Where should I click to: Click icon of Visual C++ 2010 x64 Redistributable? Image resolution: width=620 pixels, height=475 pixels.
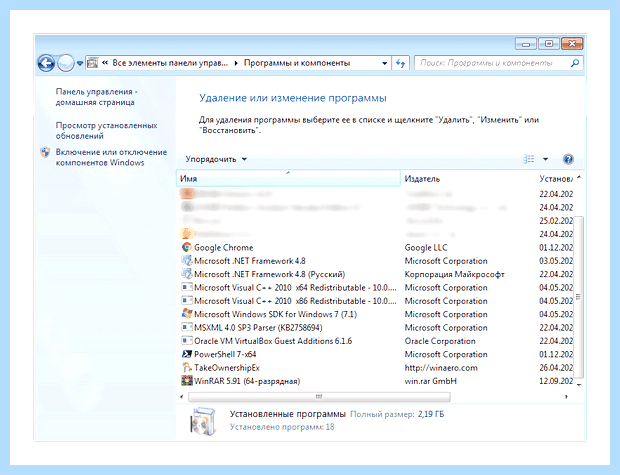(187, 287)
